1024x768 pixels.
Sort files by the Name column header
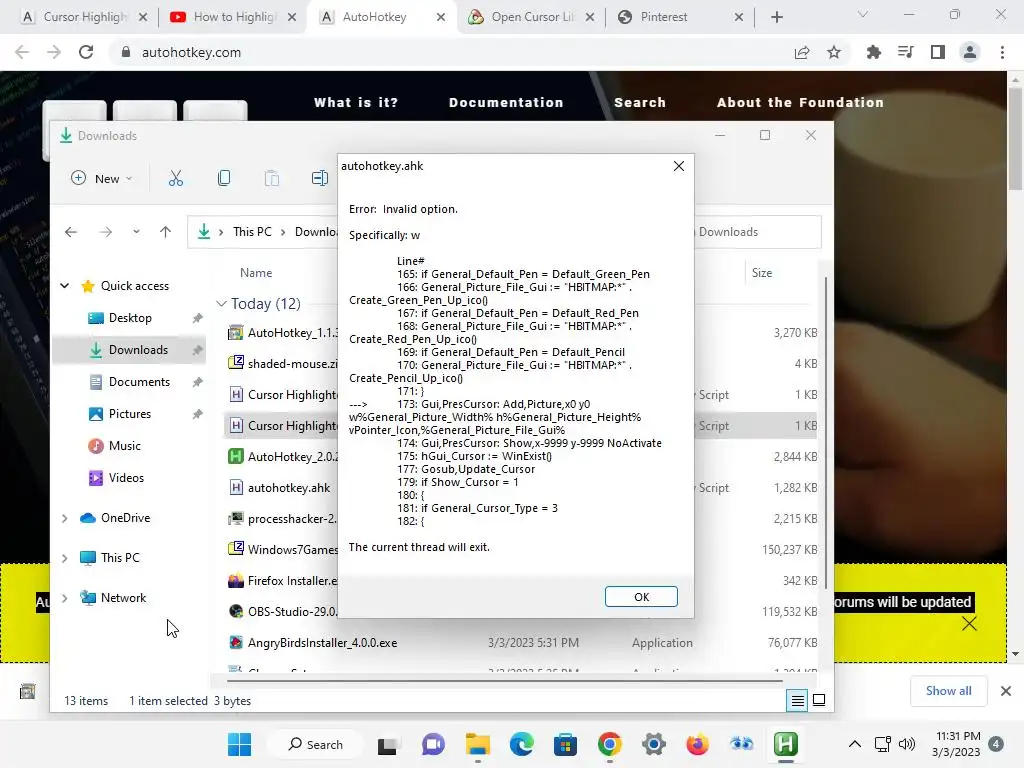pos(256,273)
